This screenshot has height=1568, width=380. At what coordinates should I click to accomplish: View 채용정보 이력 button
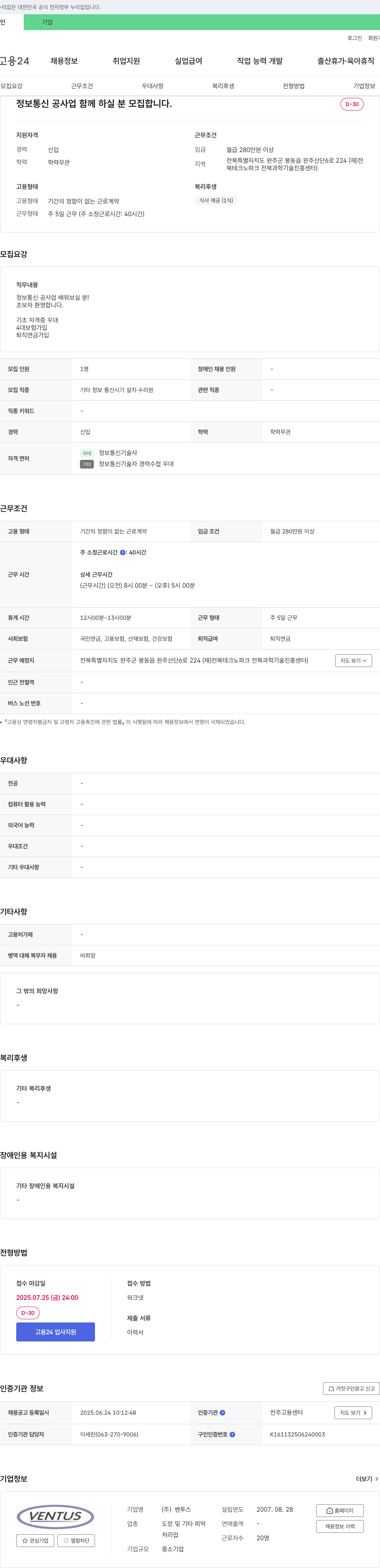pos(340,1526)
